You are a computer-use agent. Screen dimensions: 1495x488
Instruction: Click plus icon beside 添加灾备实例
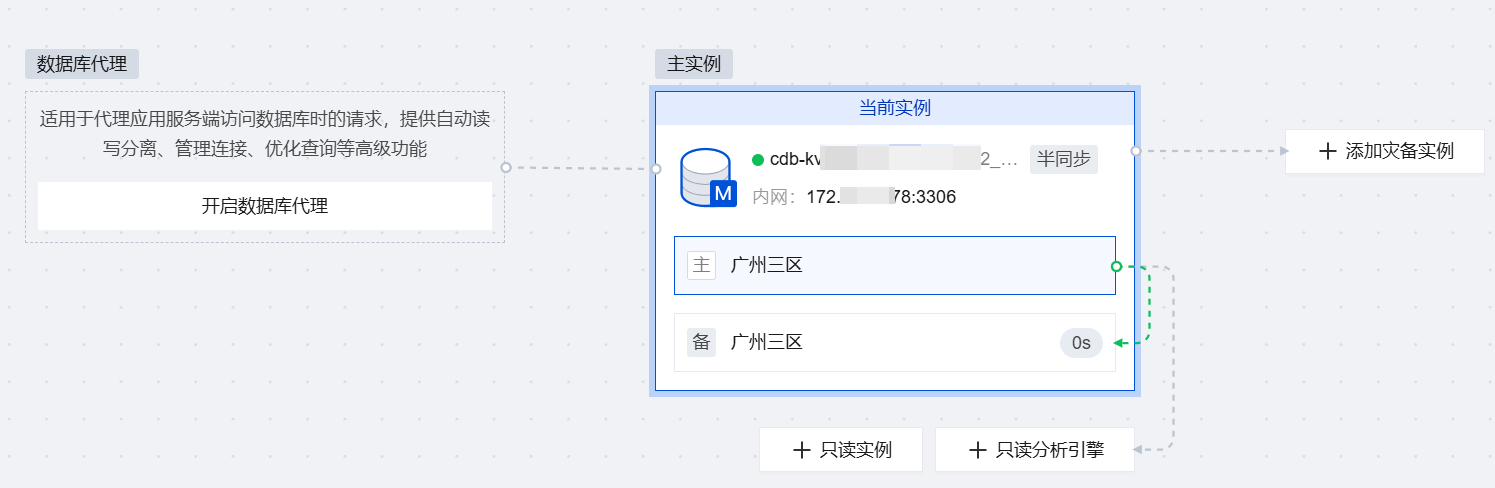(1327, 151)
